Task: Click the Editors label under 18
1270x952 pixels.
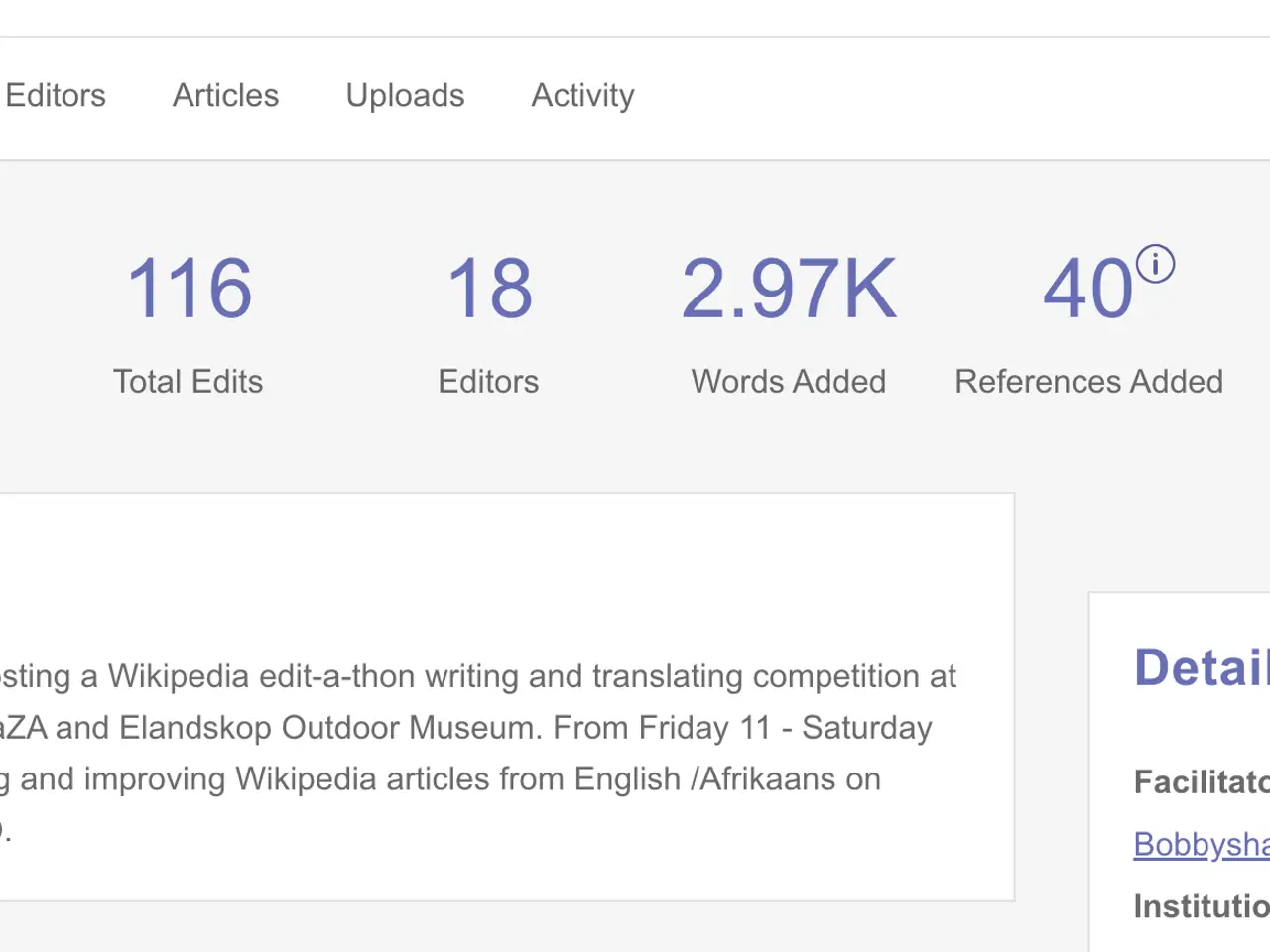Action: coord(488,382)
